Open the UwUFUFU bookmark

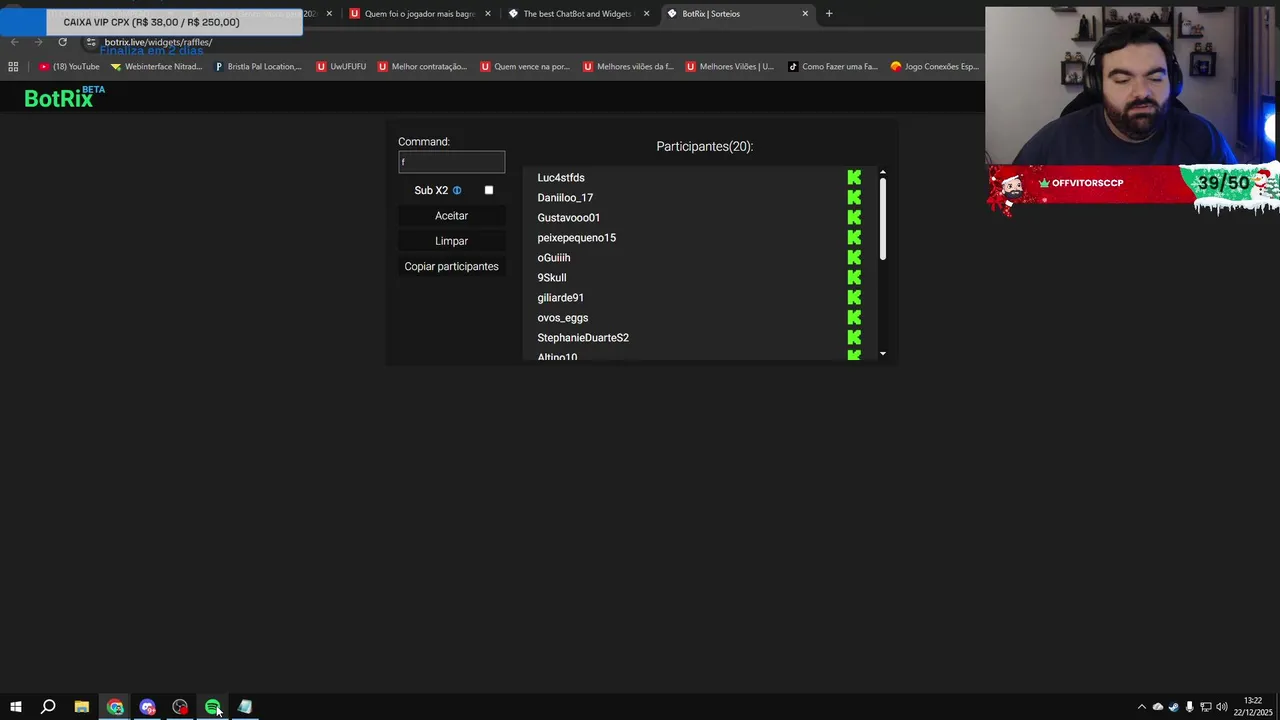(341, 67)
